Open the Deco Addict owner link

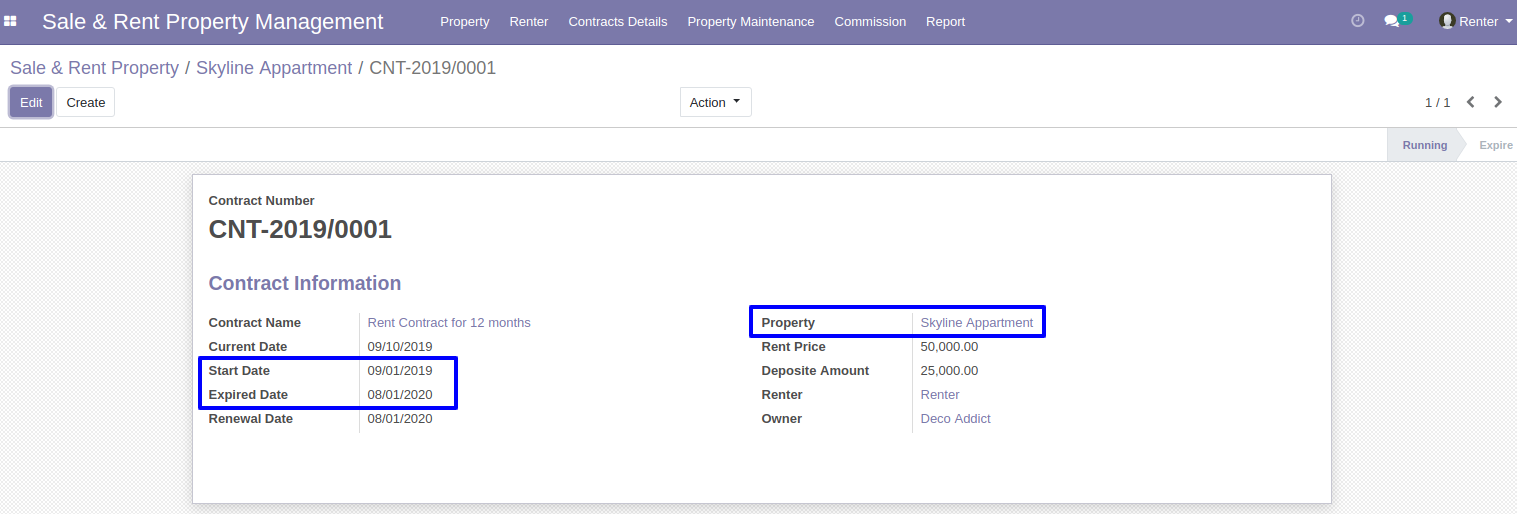[x=956, y=419]
